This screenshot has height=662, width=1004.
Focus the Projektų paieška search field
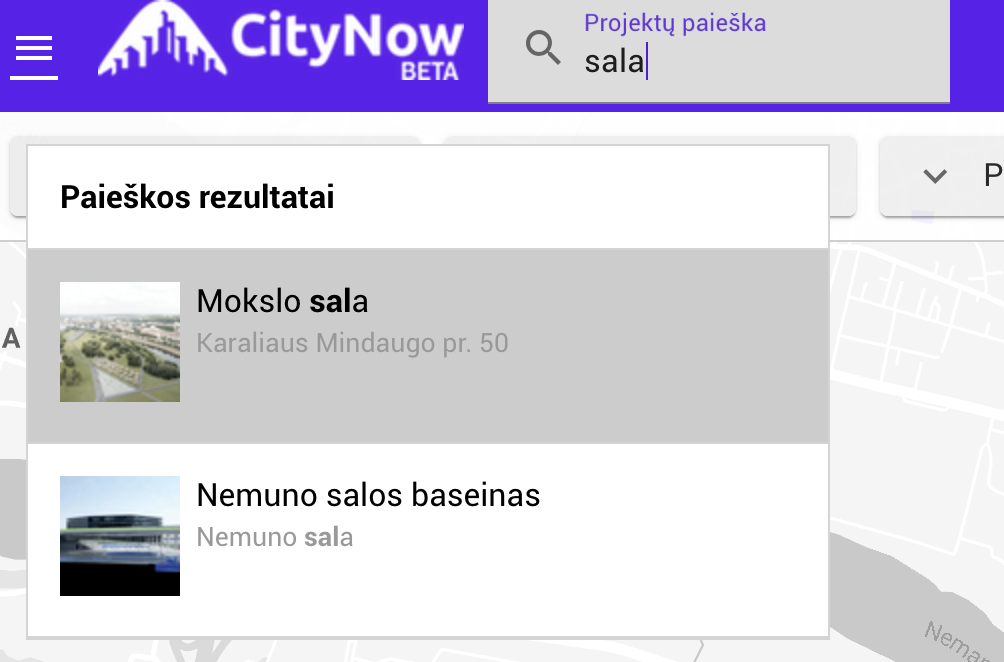[718, 51]
